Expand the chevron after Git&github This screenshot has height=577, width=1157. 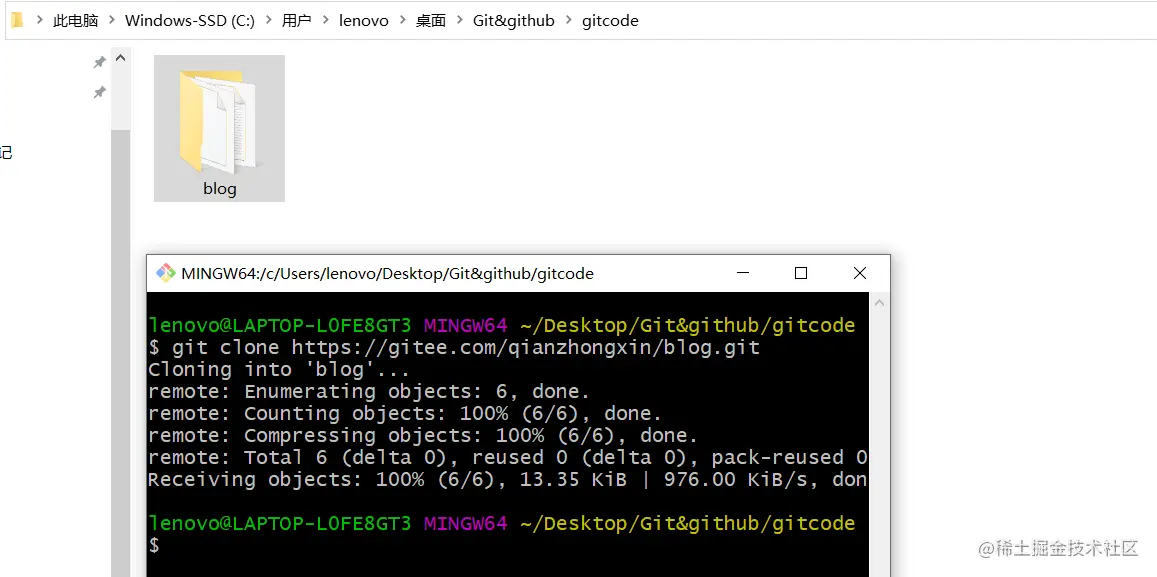[569, 21]
